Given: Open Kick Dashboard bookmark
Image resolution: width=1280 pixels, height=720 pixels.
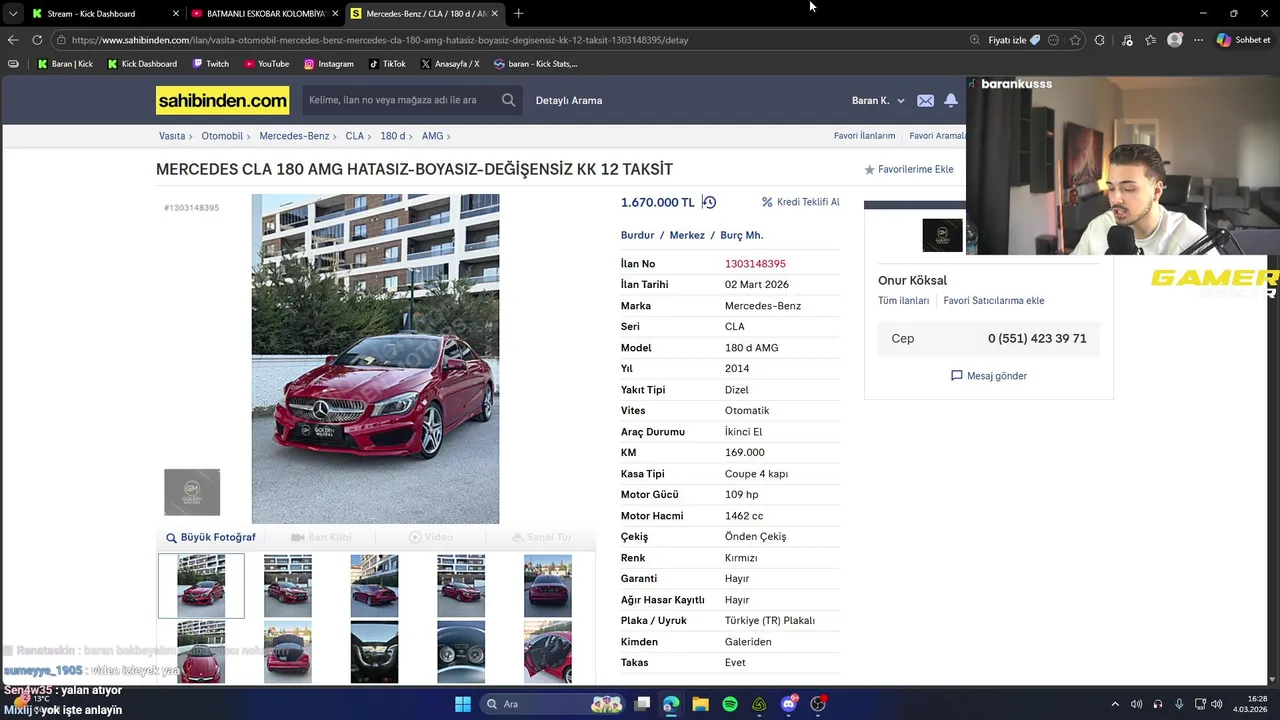Looking at the screenshot, I should (141, 64).
